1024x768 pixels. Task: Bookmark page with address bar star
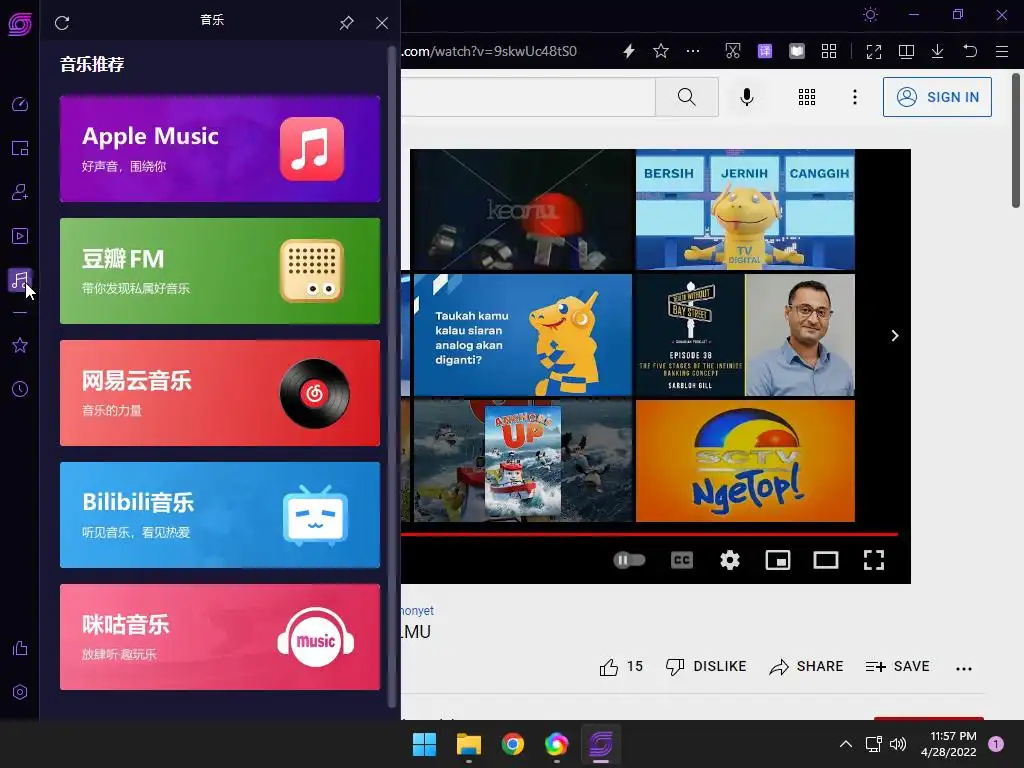click(x=661, y=51)
